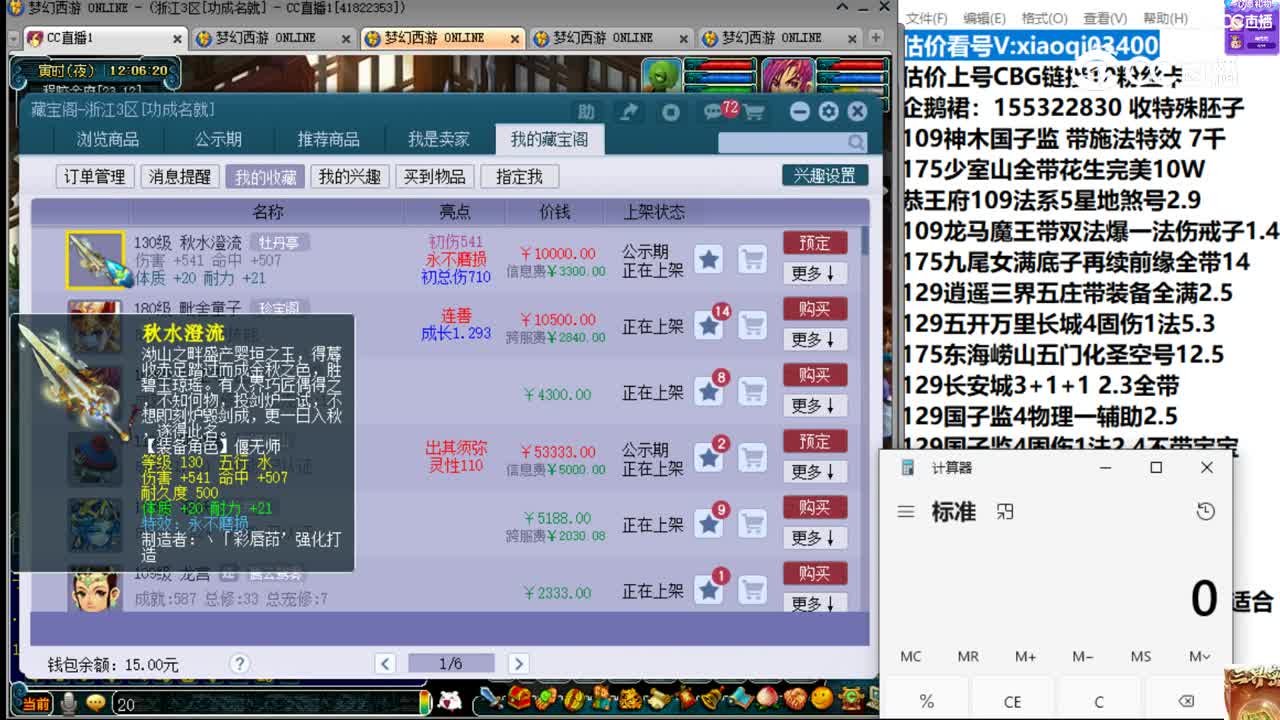Open the 藏宝阁 settings gear icon
The height and width of the screenshot is (720, 1280).
828,111
